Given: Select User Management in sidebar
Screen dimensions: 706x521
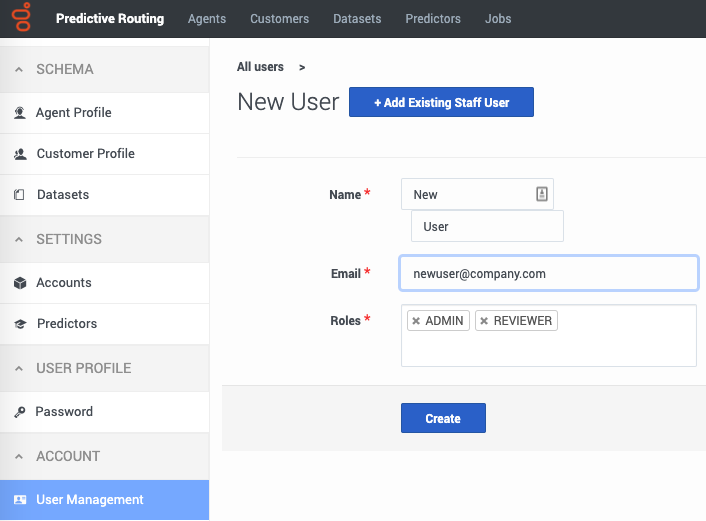Looking at the screenshot, I should (x=104, y=500).
